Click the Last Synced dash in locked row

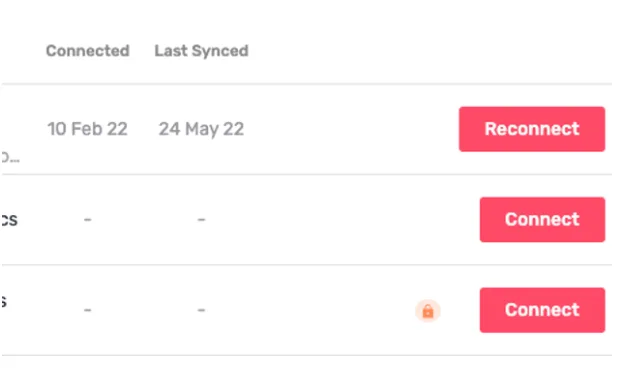point(201,310)
